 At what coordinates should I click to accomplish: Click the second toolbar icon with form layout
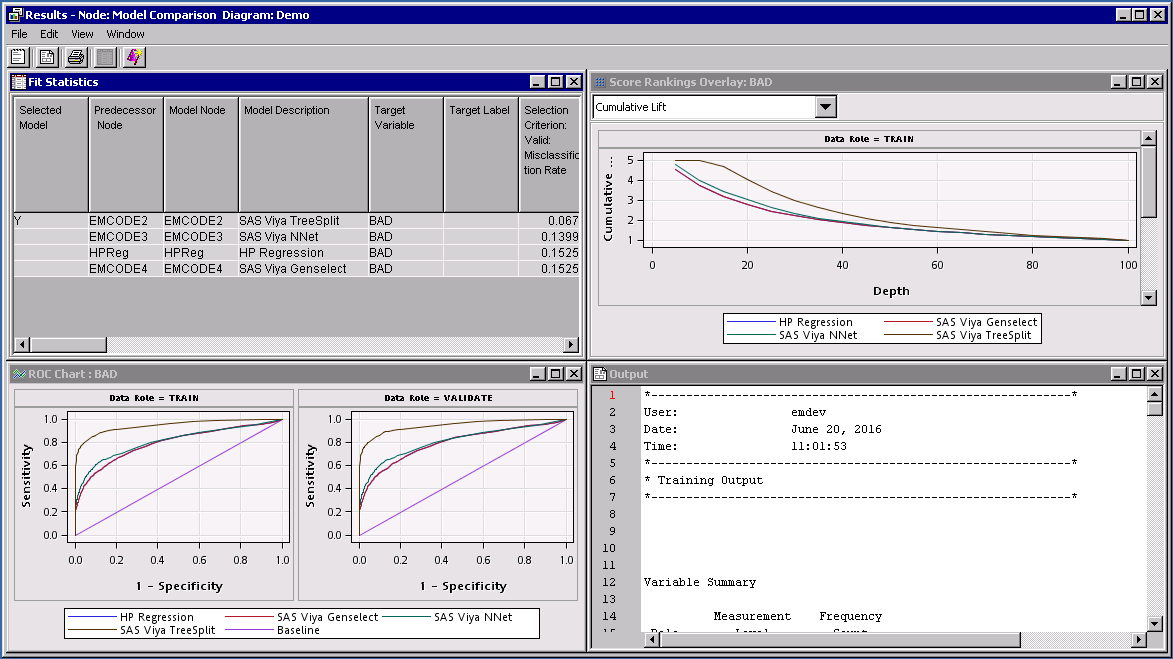47,57
